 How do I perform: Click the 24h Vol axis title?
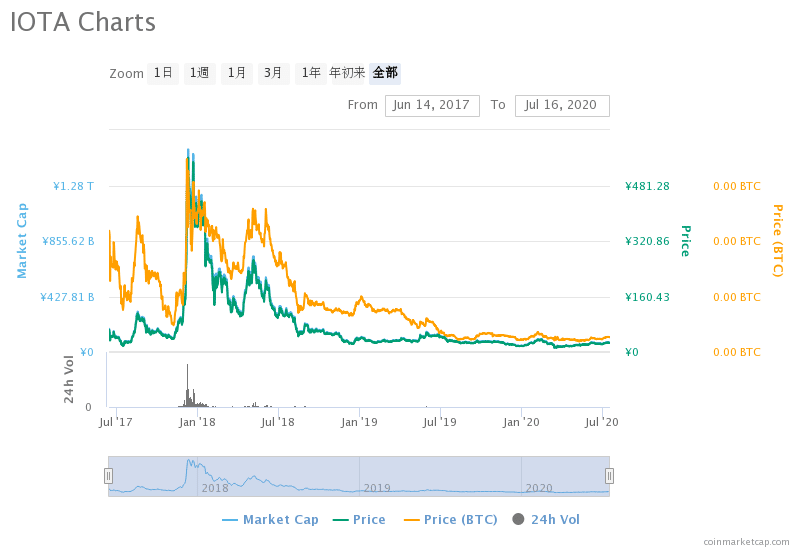pyautogui.click(x=69, y=379)
